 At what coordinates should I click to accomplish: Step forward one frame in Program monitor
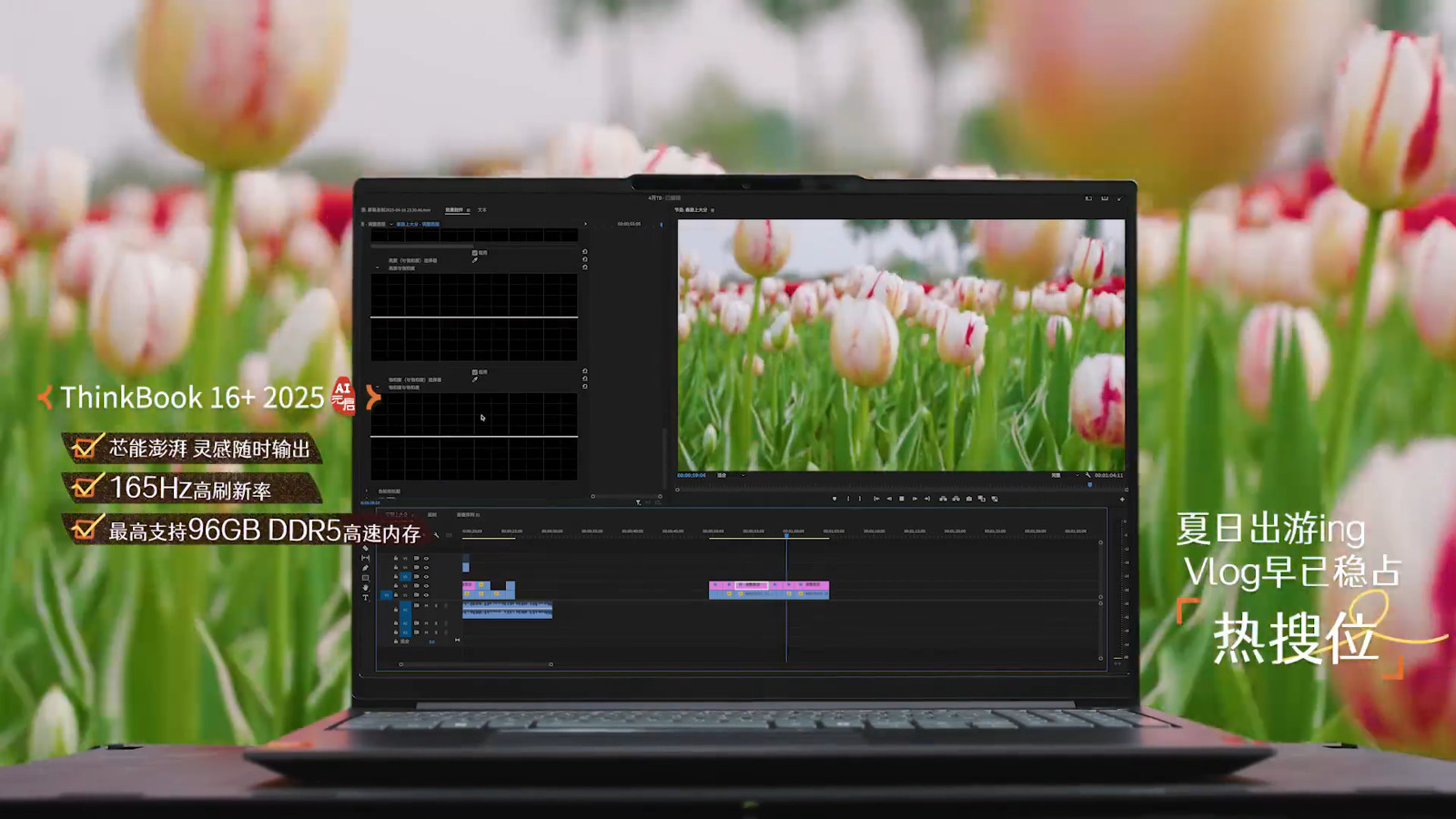click(x=915, y=499)
